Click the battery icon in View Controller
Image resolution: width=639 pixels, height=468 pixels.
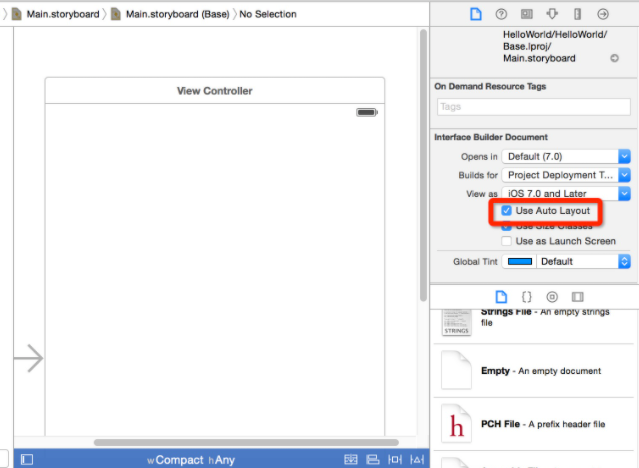pyautogui.click(x=367, y=112)
